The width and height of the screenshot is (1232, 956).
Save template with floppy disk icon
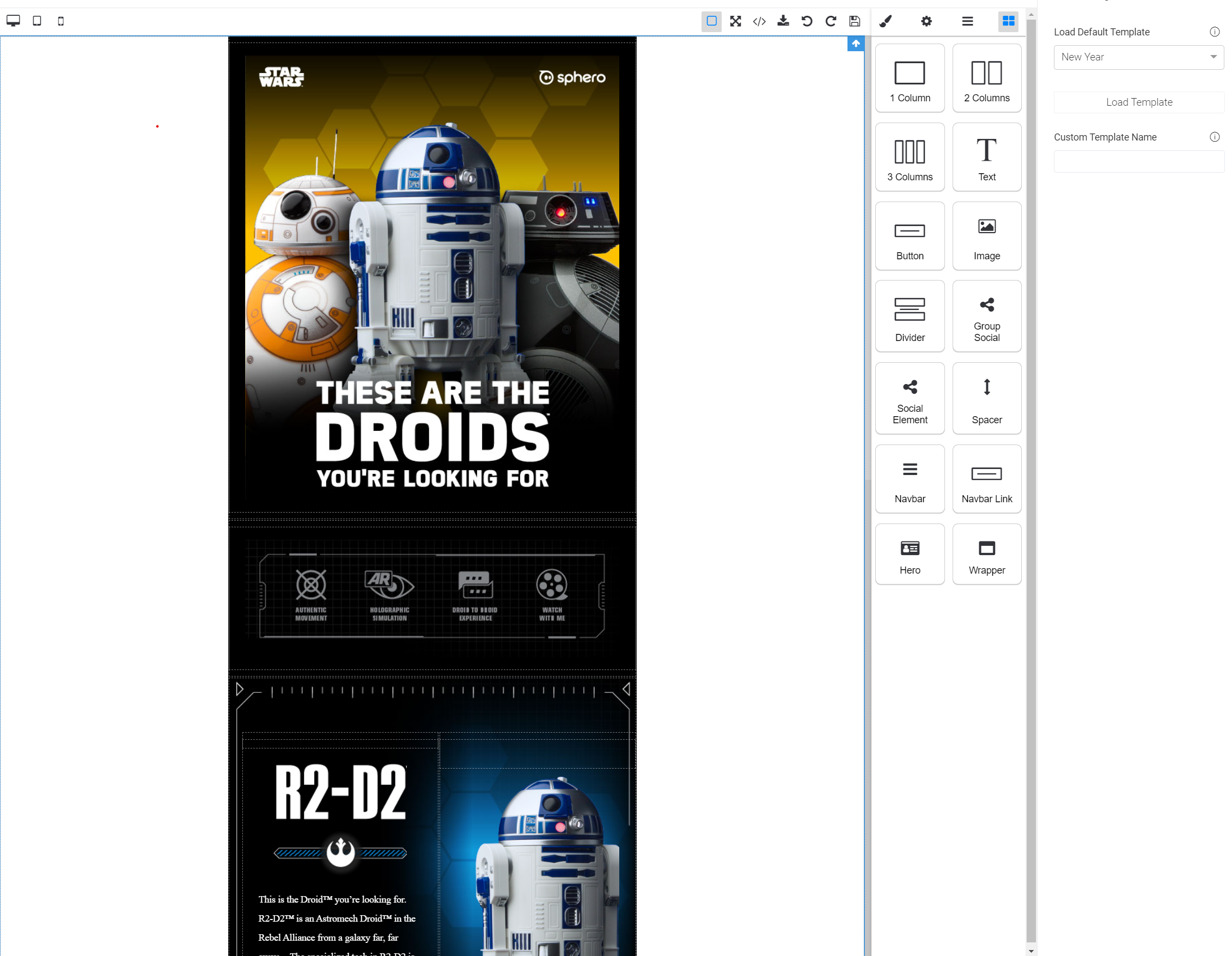[855, 21]
